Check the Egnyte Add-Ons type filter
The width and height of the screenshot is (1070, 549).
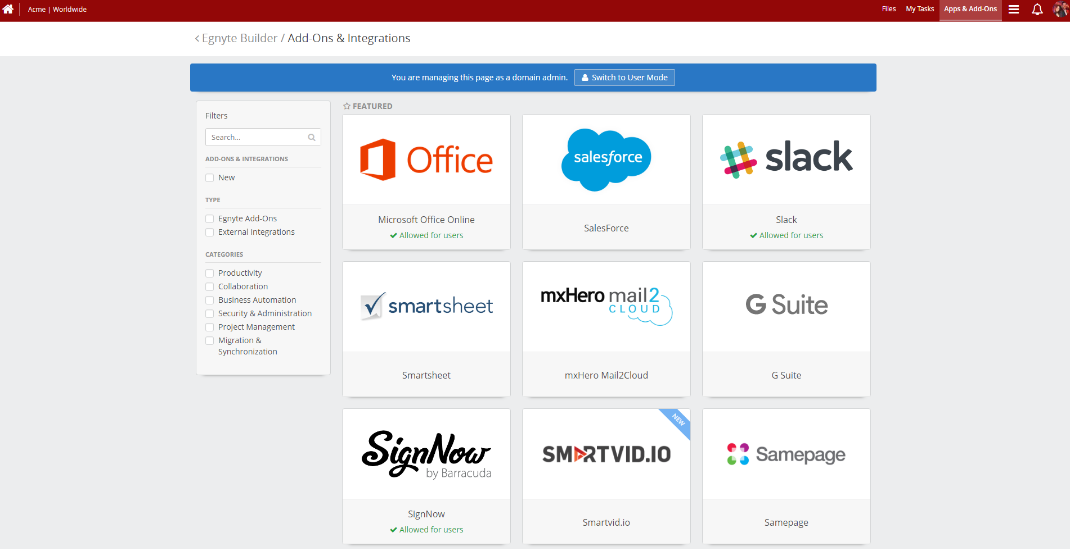coord(210,219)
